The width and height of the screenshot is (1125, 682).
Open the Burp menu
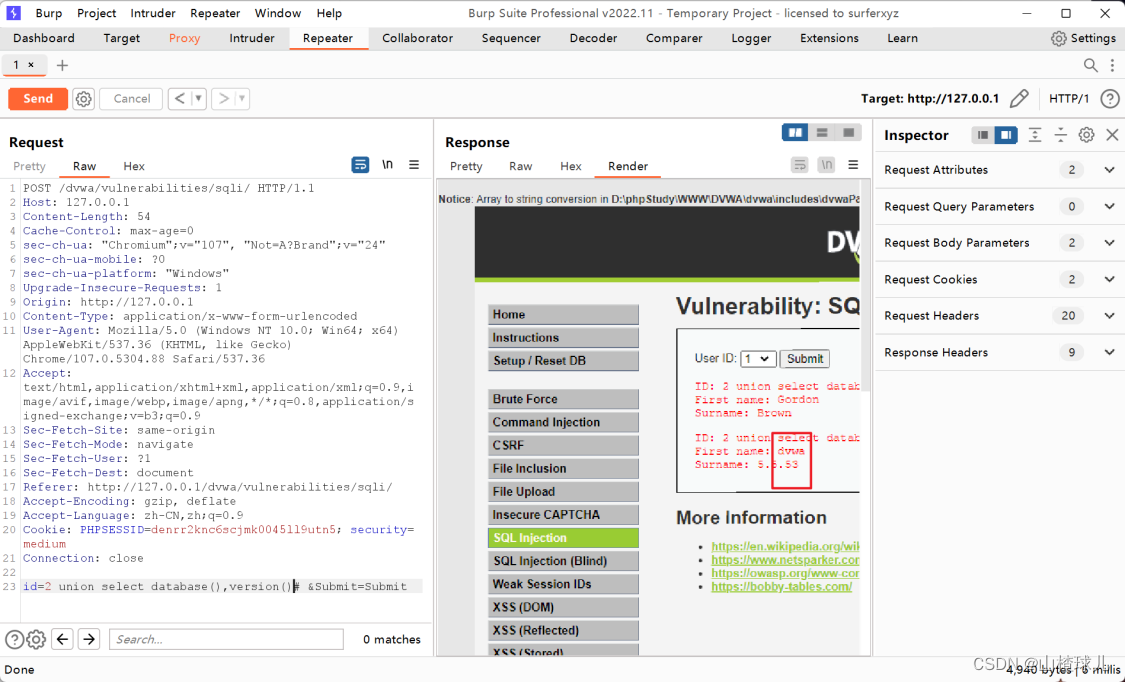point(48,13)
